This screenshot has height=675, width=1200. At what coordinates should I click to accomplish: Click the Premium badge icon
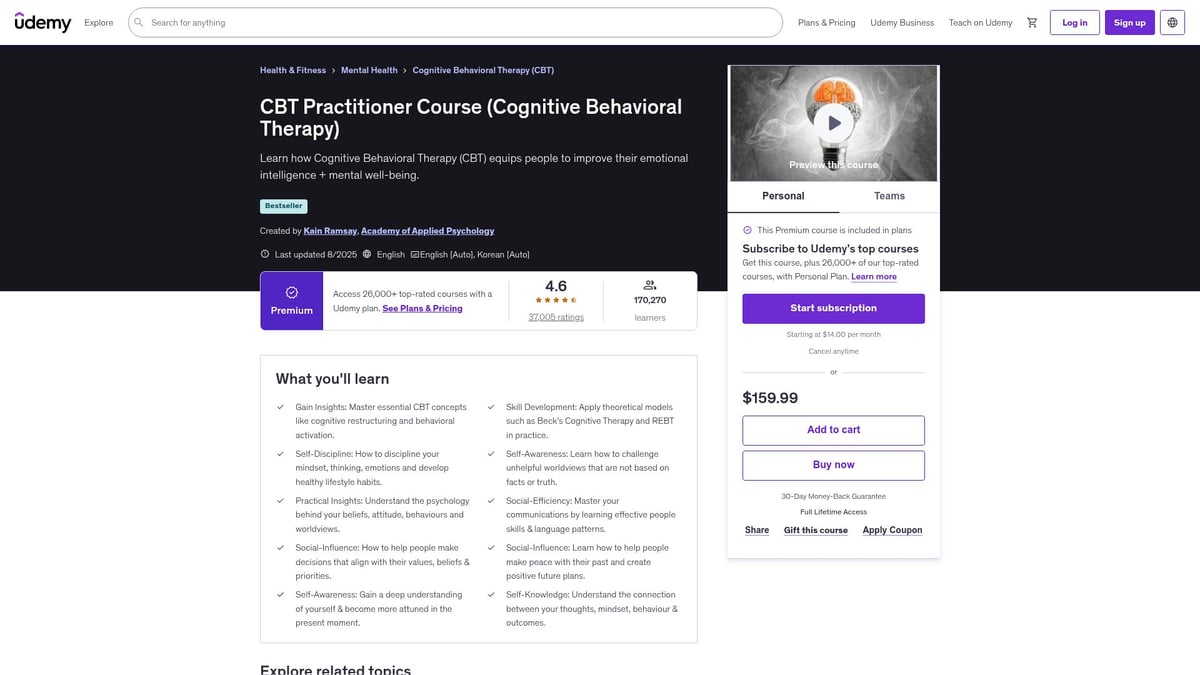point(292,290)
